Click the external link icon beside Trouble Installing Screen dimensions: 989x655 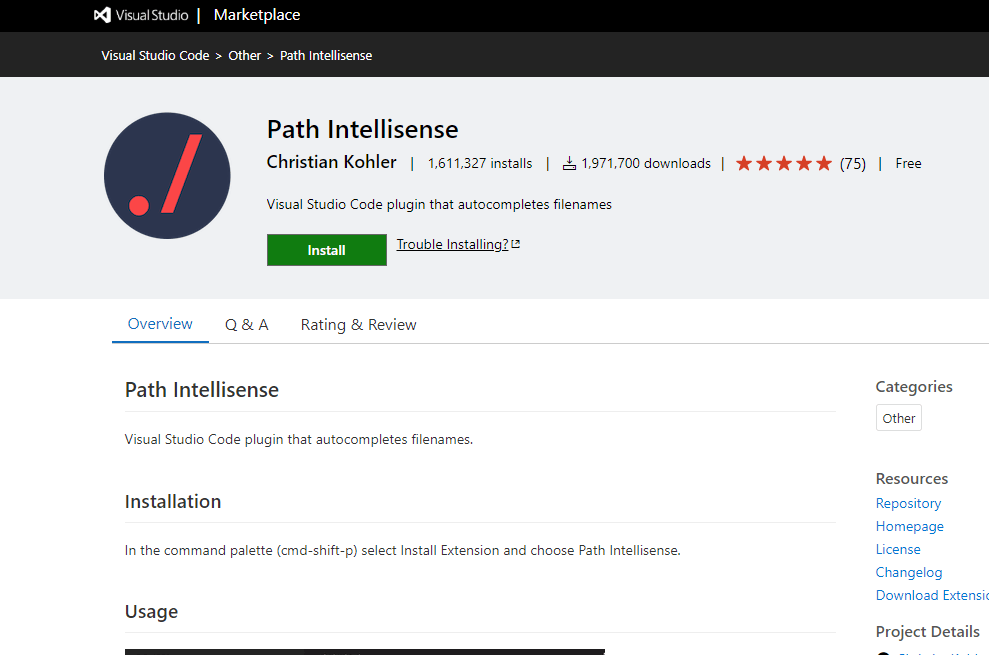pyautogui.click(x=516, y=244)
